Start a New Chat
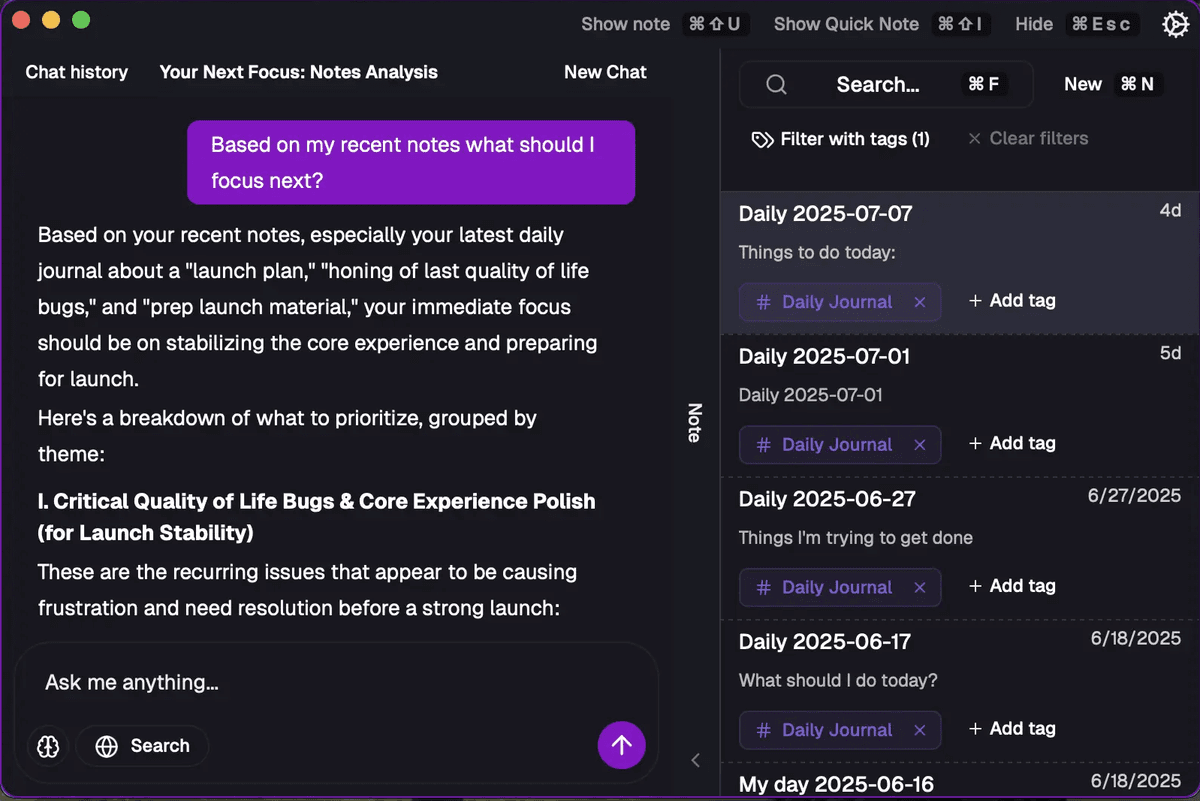1200x801 pixels. pyautogui.click(x=605, y=72)
